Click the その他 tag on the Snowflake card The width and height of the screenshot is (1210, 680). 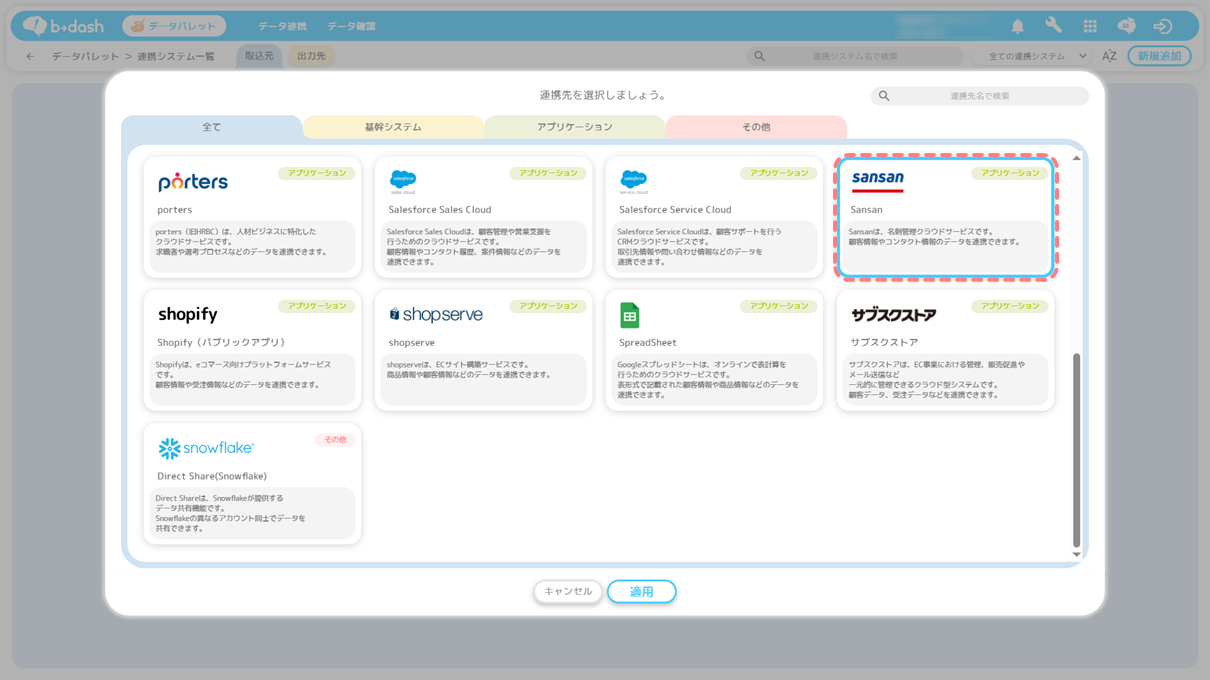pyautogui.click(x=334, y=440)
